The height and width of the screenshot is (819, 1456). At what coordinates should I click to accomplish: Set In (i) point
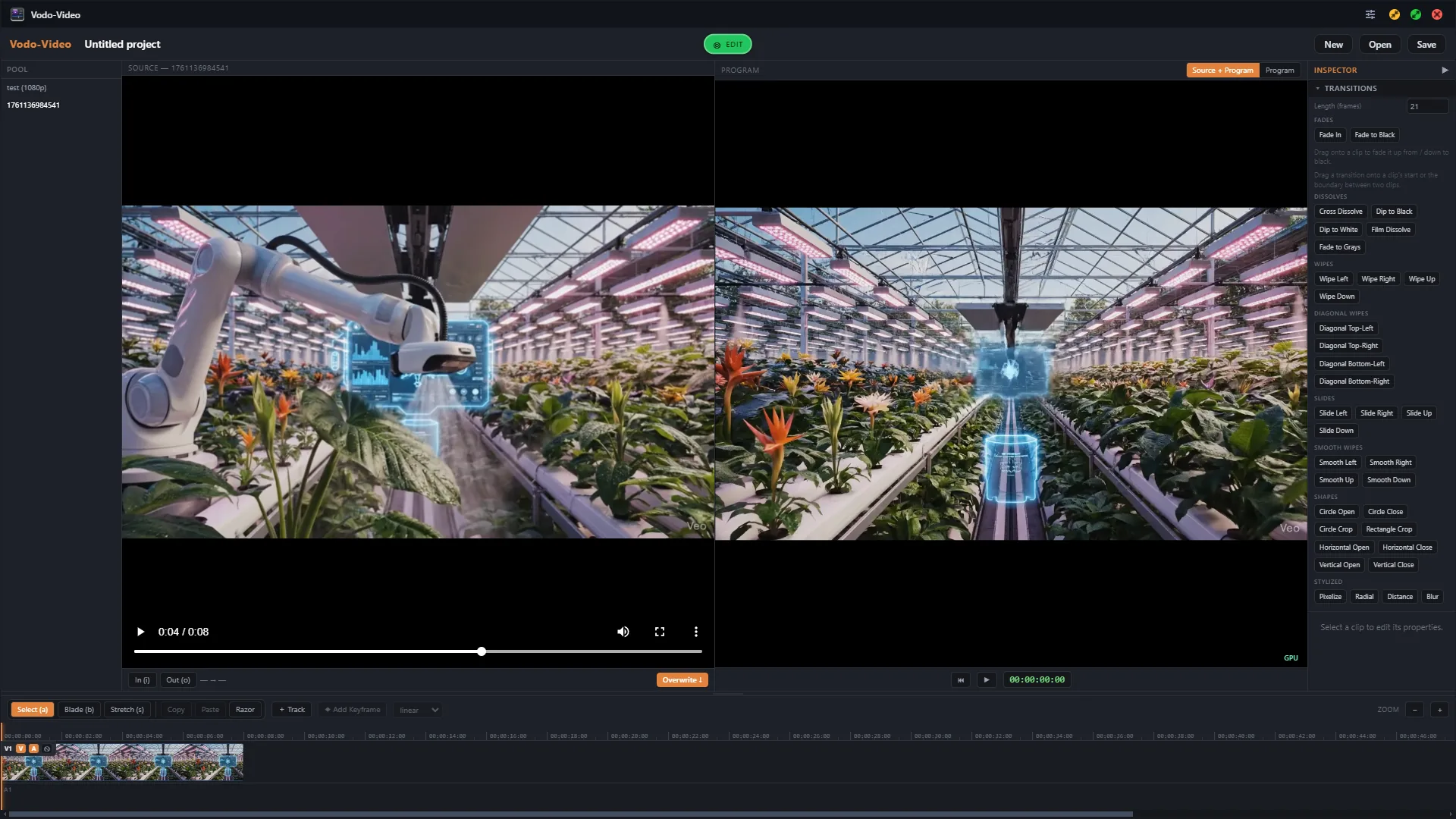143,680
